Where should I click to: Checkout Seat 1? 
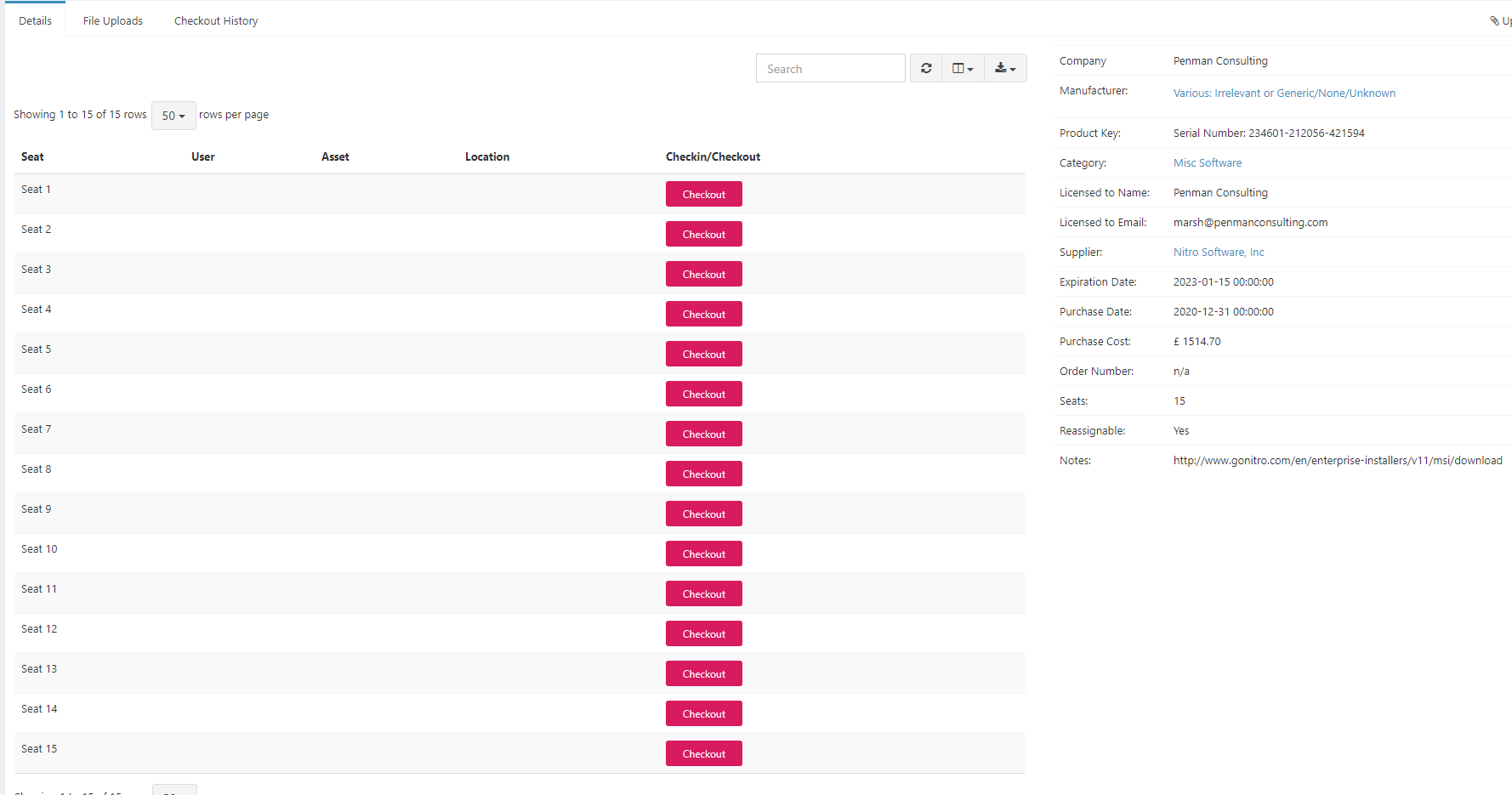click(x=703, y=193)
